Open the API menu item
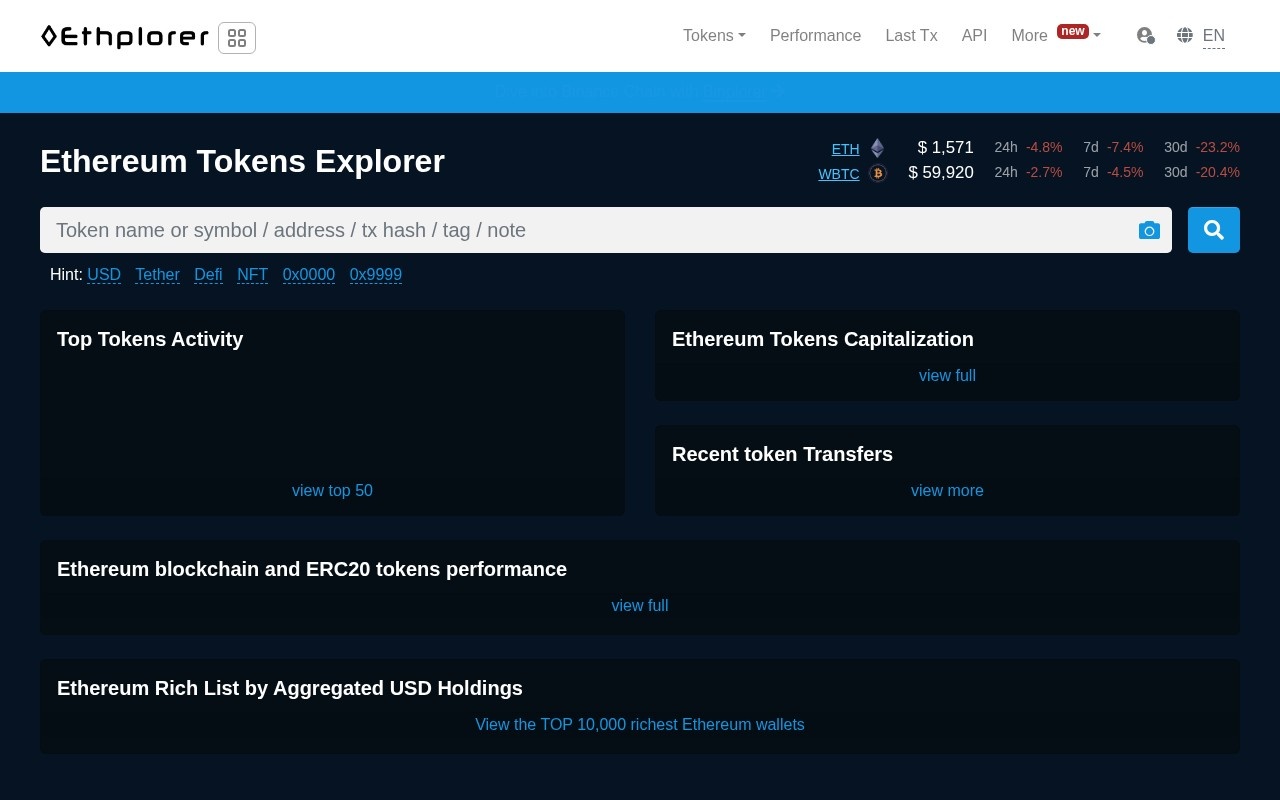Viewport: 1280px width, 800px height. click(x=974, y=36)
